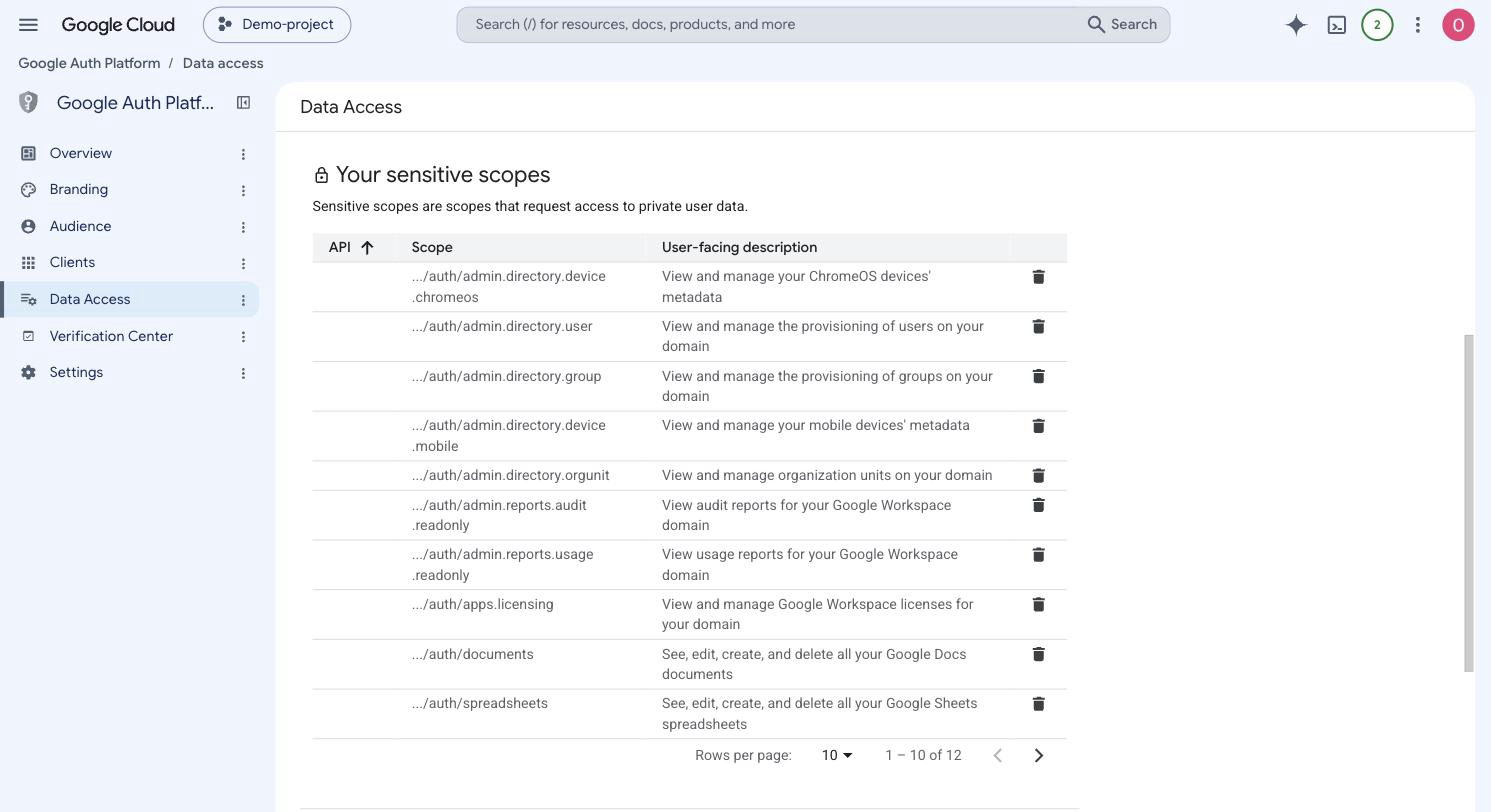Open the user account avatar

[1458, 25]
